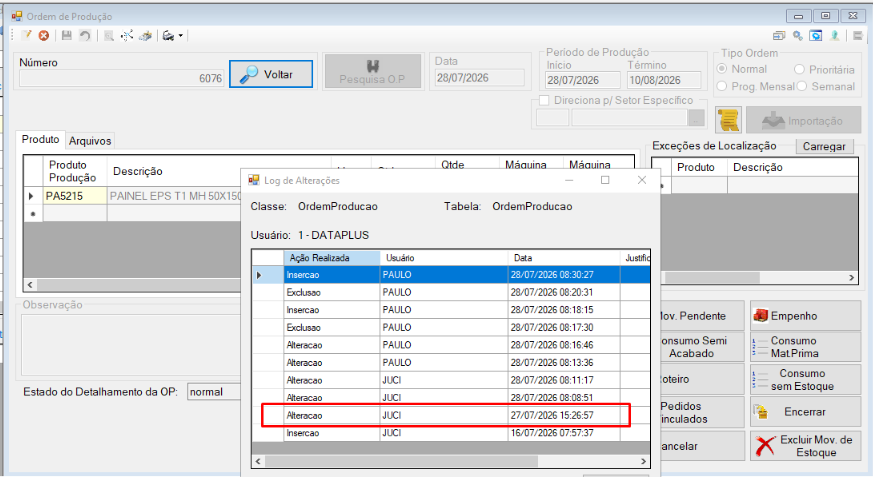873x477 pixels.
Task: Click the red cancel icon in the toolbar
Action: point(43,36)
